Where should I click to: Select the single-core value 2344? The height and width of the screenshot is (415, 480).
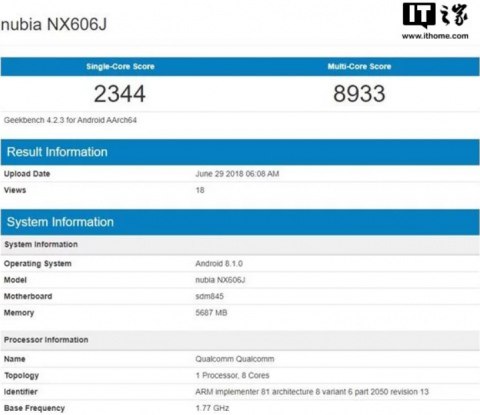pyautogui.click(x=120, y=94)
